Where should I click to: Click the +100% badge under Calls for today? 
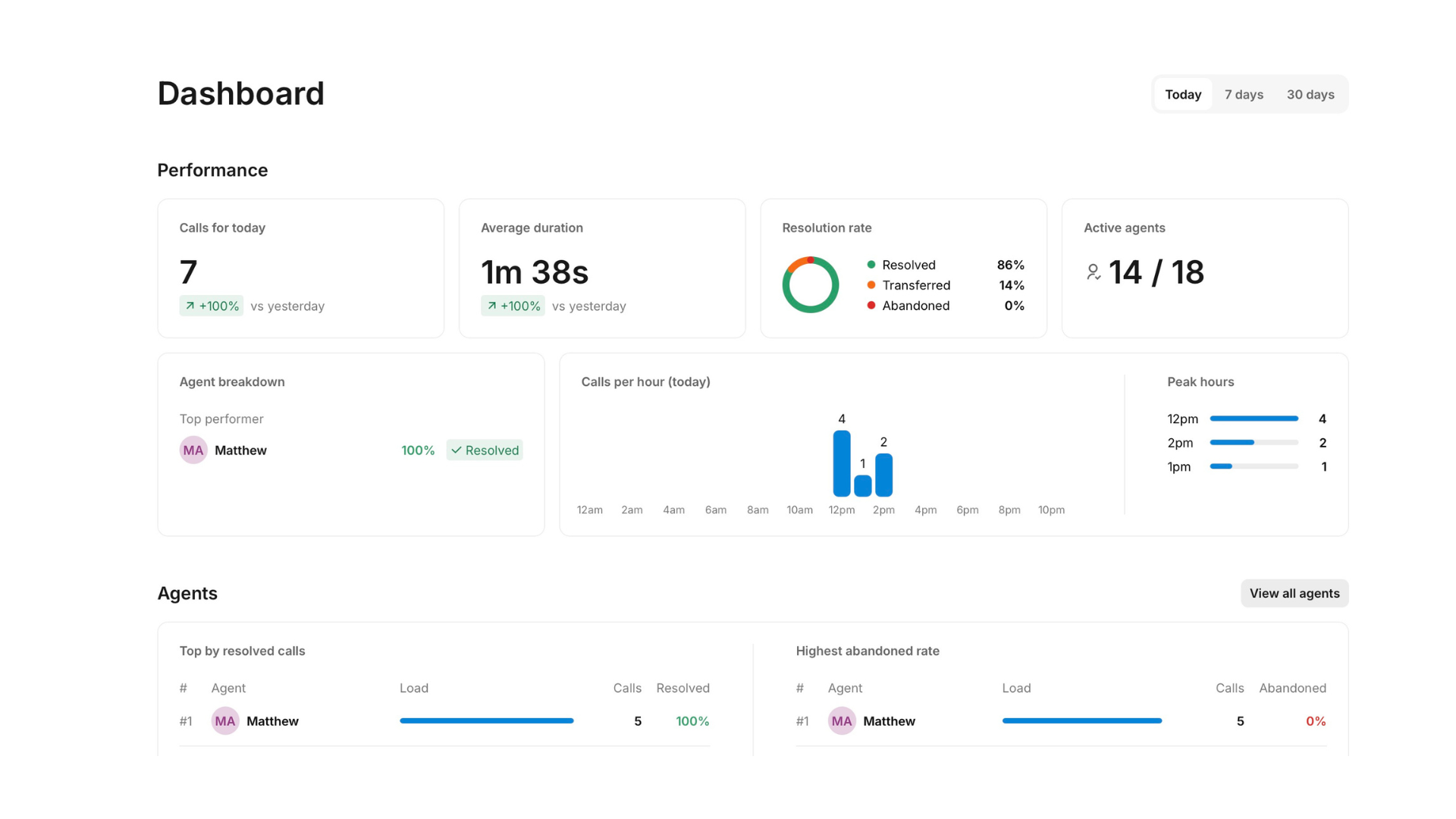[x=212, y=306]
